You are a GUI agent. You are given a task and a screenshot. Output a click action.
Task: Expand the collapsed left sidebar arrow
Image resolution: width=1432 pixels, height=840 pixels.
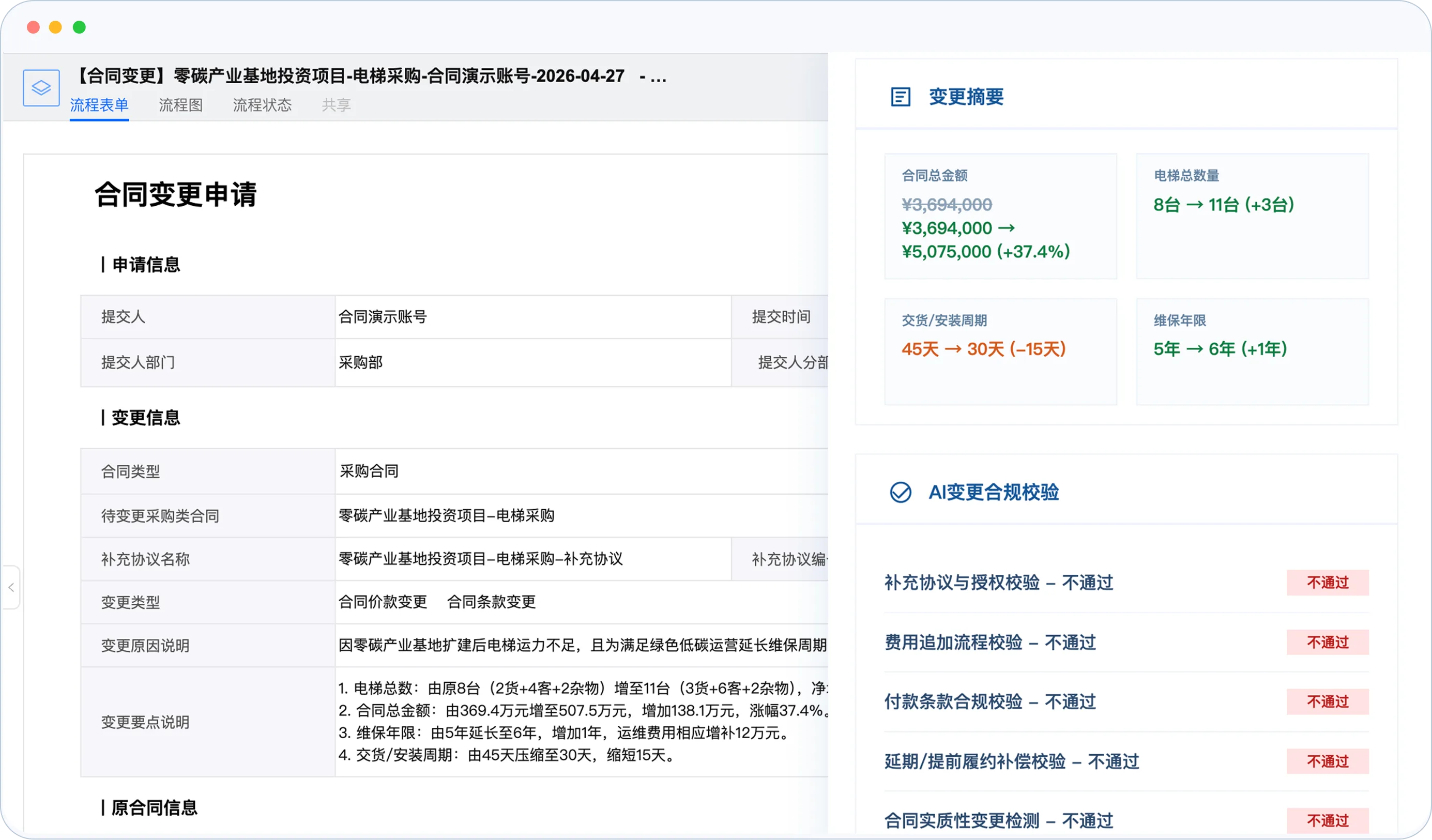[11, 587]
